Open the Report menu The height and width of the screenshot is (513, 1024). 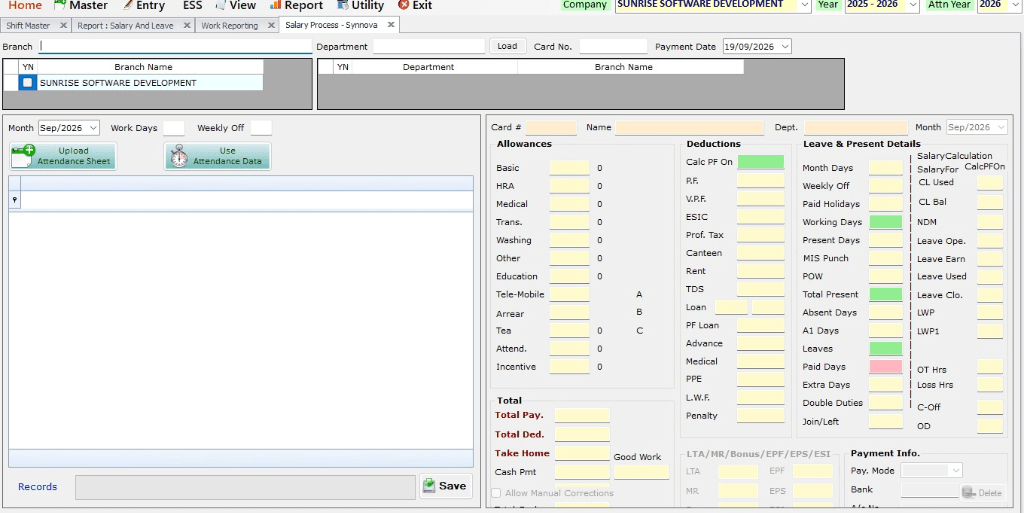tap(296, 5)
